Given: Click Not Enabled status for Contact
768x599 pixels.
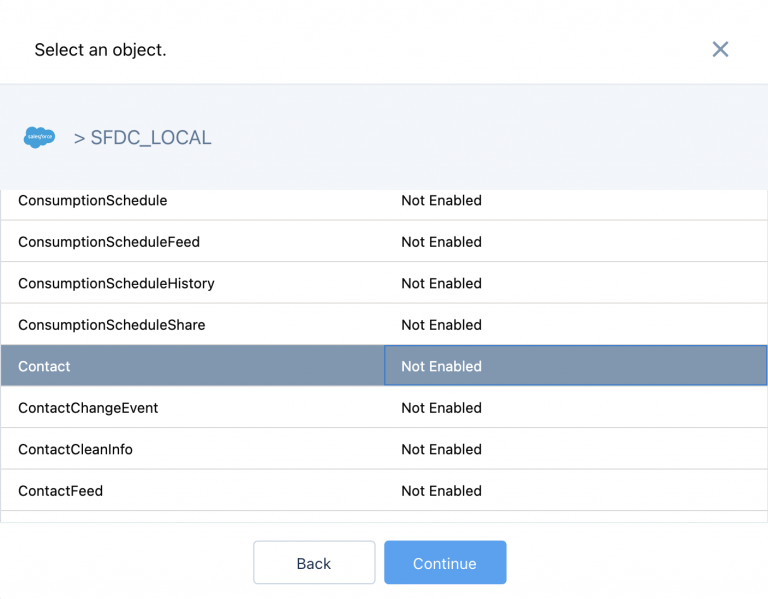Looking at the screenshot, I should (x=441, y=367).
